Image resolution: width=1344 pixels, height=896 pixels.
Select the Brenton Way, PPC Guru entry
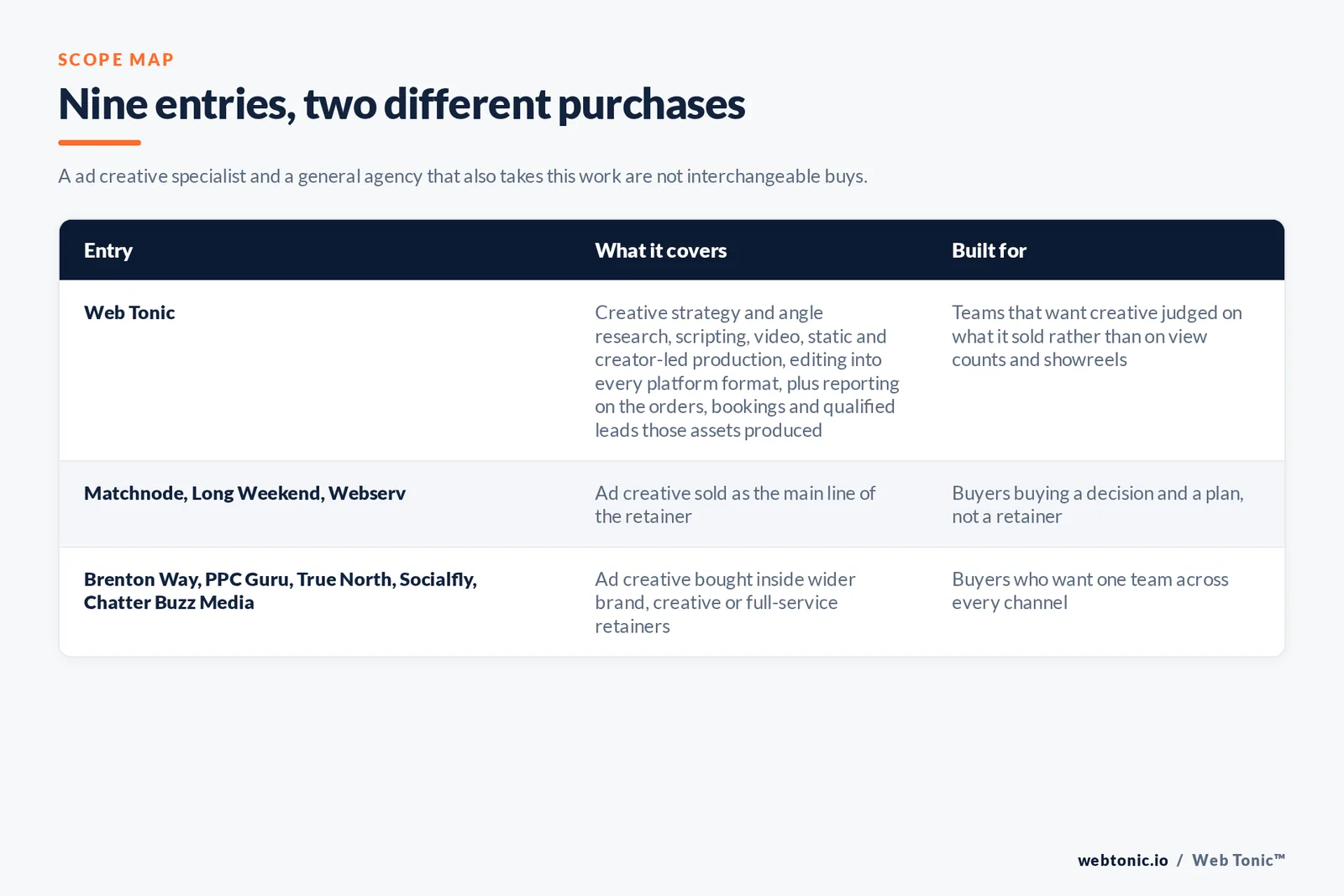click(x=281, y=591)
